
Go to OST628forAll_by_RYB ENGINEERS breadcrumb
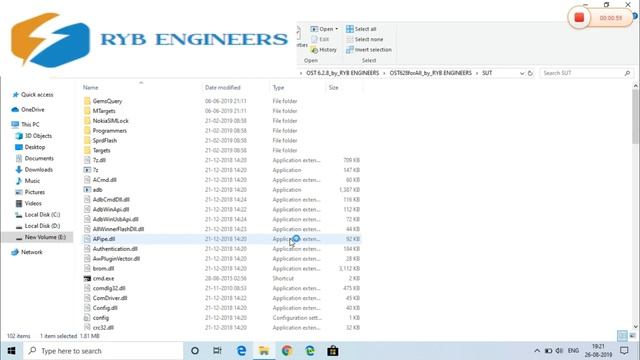[x=431, y=73]
